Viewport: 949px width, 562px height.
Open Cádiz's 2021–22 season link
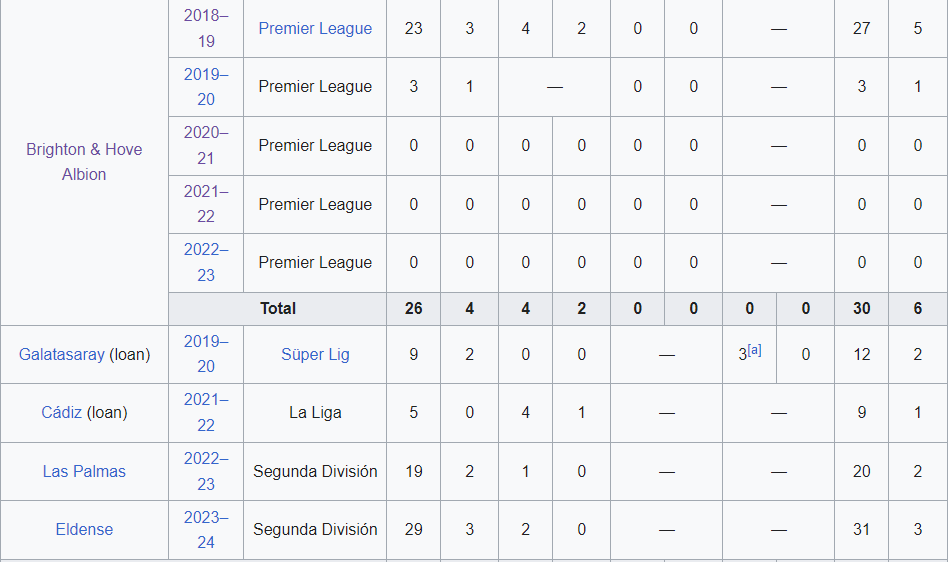pyautogui.click(x=206, y=413)
